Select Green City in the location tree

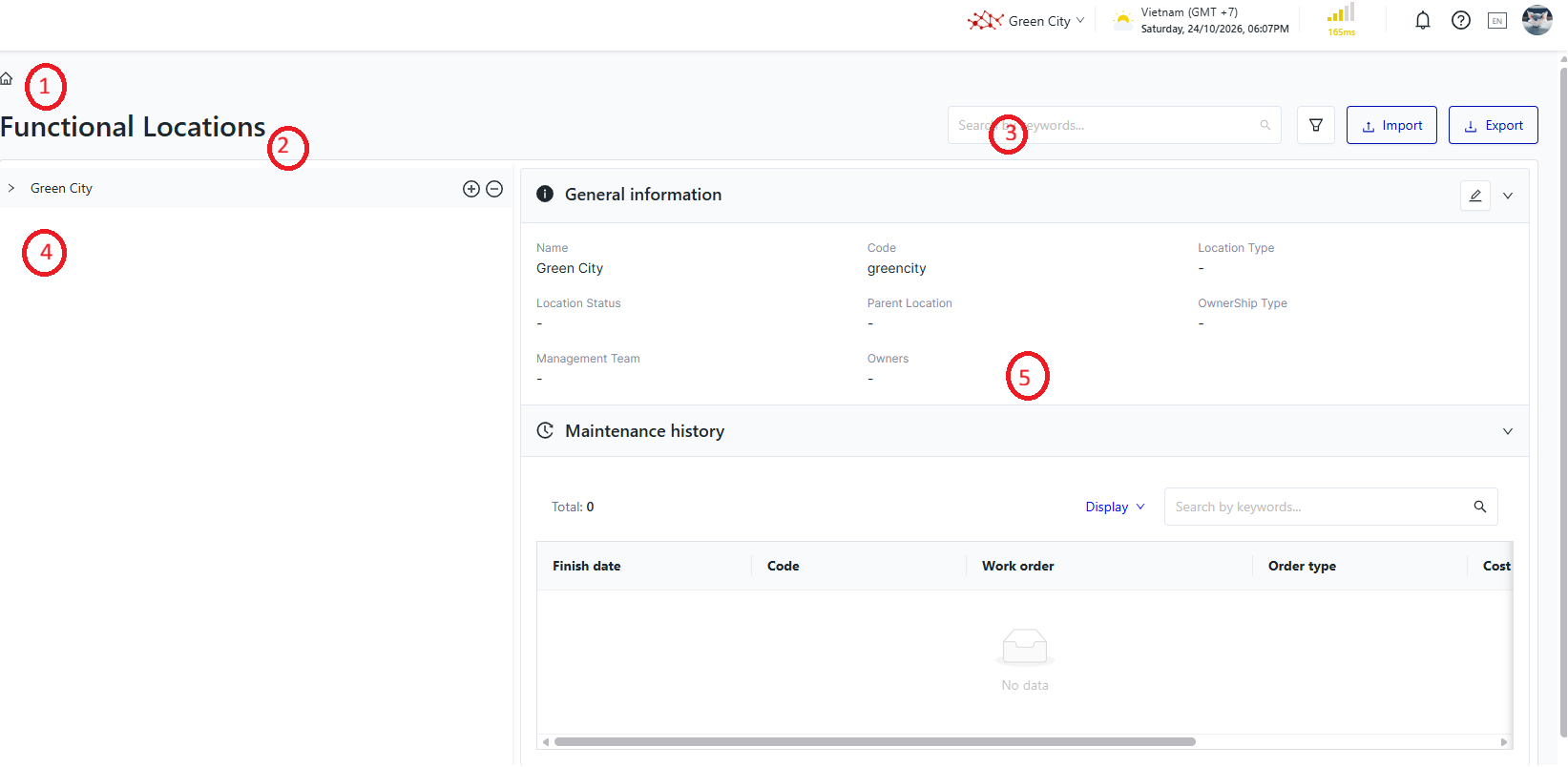(x=61, y=188)
